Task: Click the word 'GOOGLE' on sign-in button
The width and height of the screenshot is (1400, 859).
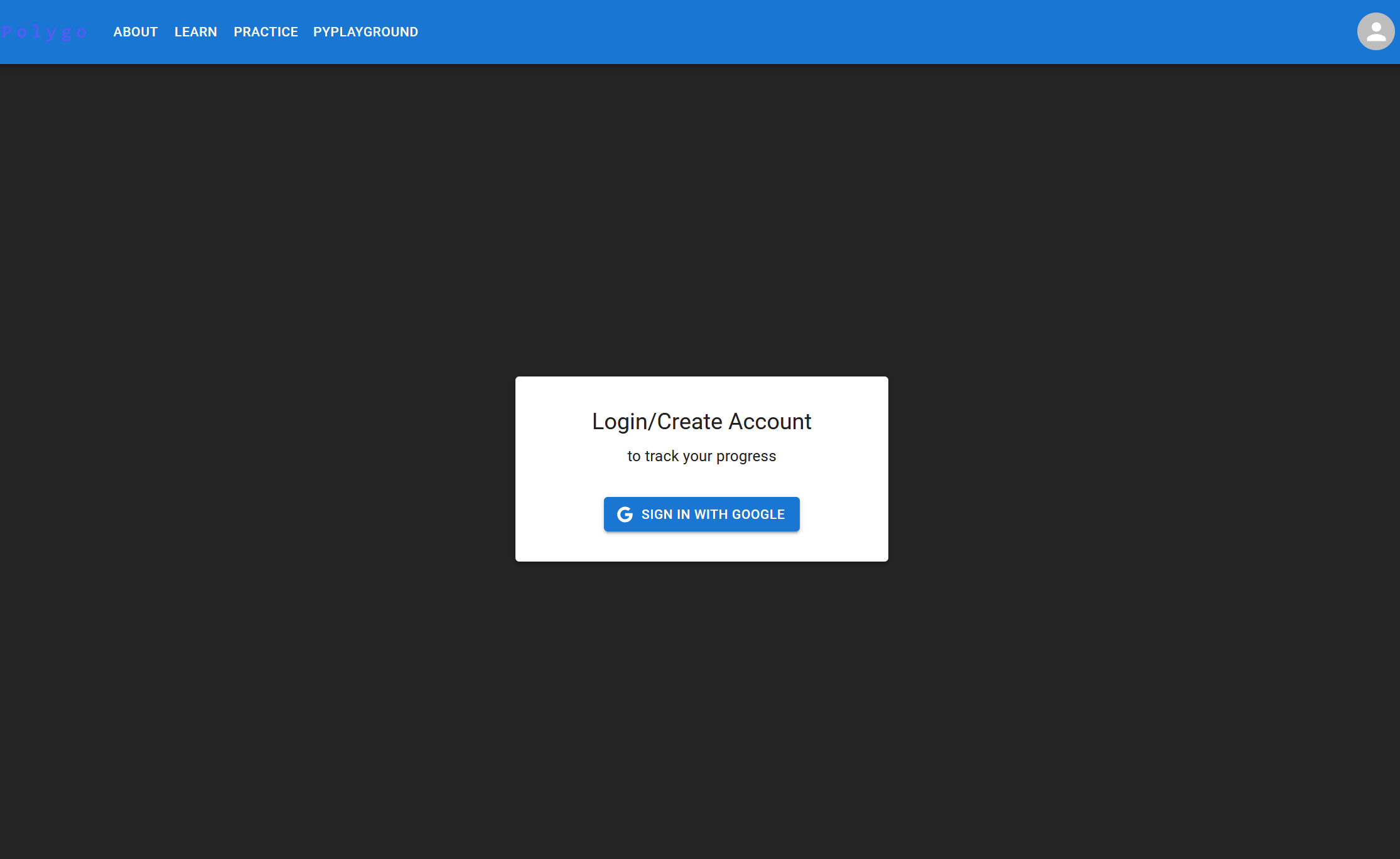Action: click(x=758, y=515)
